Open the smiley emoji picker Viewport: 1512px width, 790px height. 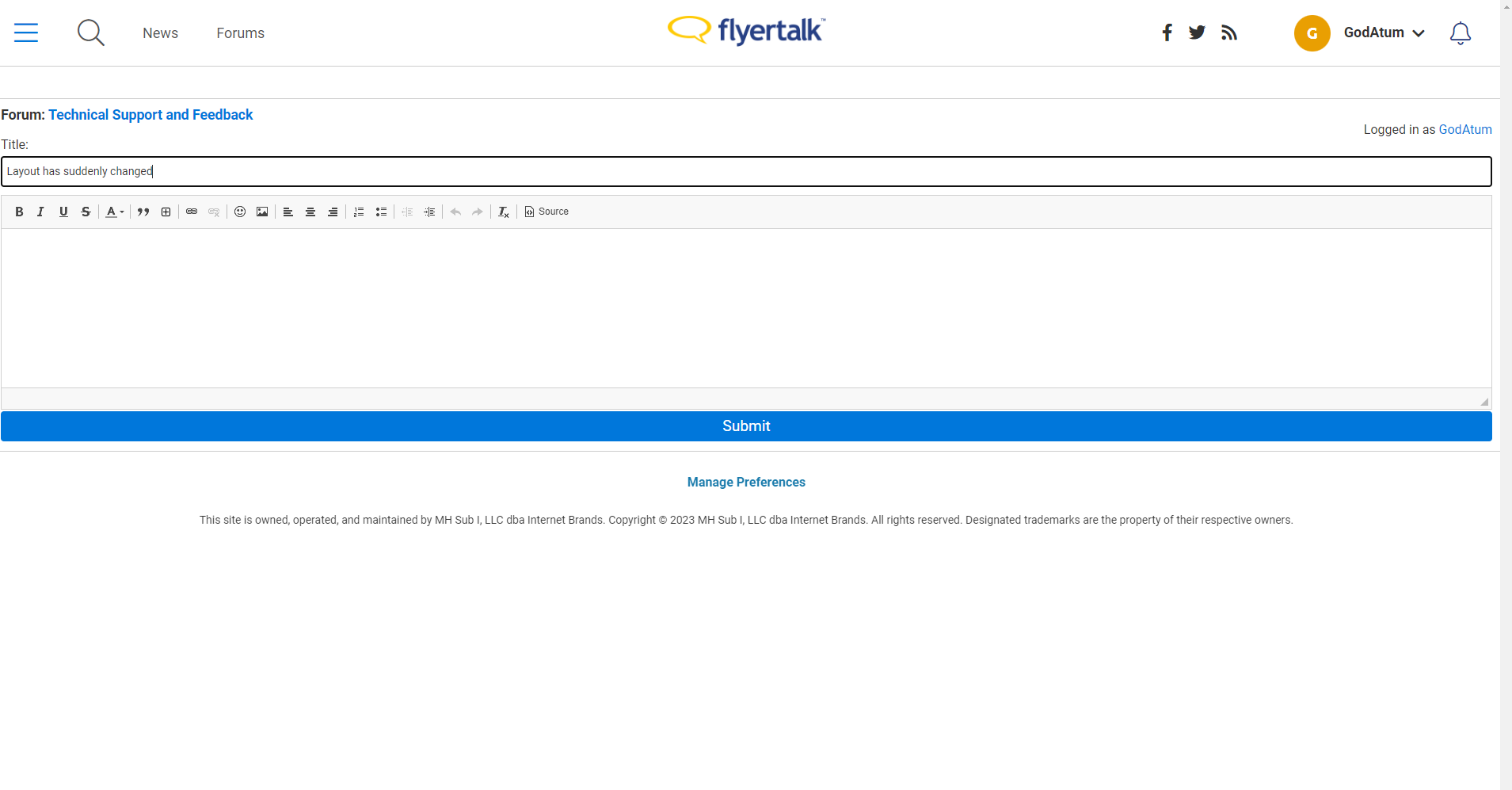pos(240,212)
